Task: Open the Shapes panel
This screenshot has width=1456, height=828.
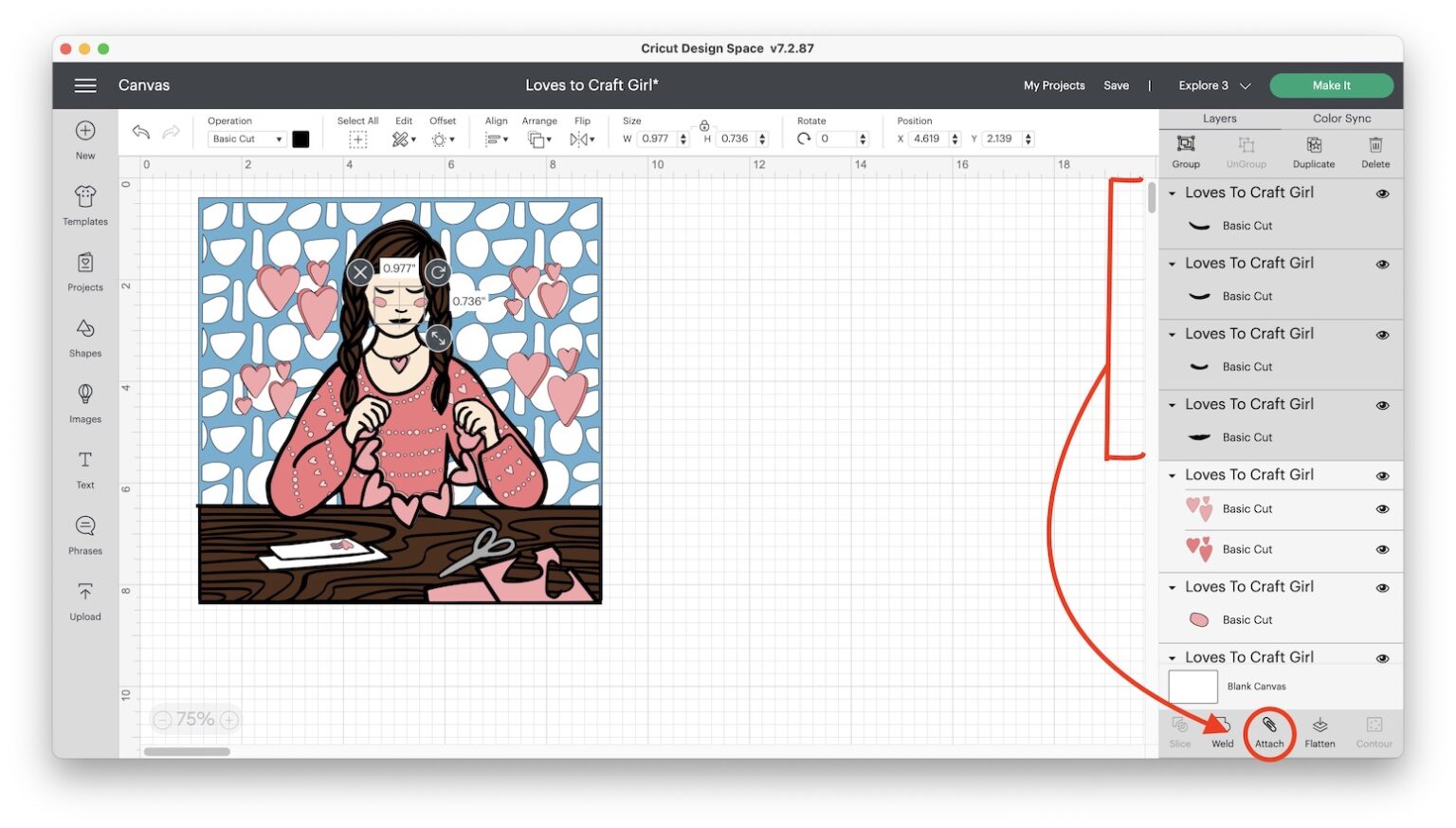Action: (x=84, y=337)
